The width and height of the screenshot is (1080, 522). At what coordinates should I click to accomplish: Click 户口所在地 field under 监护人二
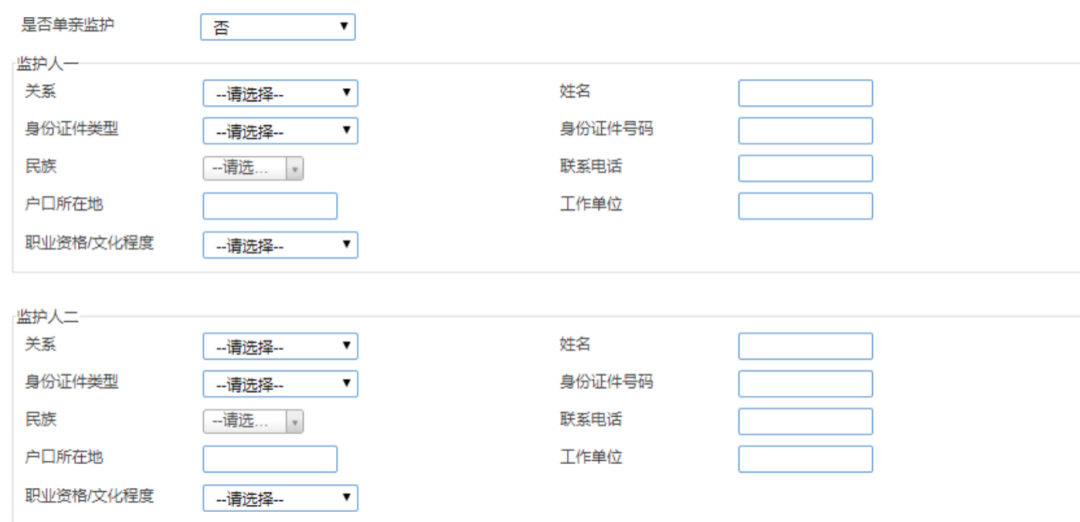pos(270,459)
